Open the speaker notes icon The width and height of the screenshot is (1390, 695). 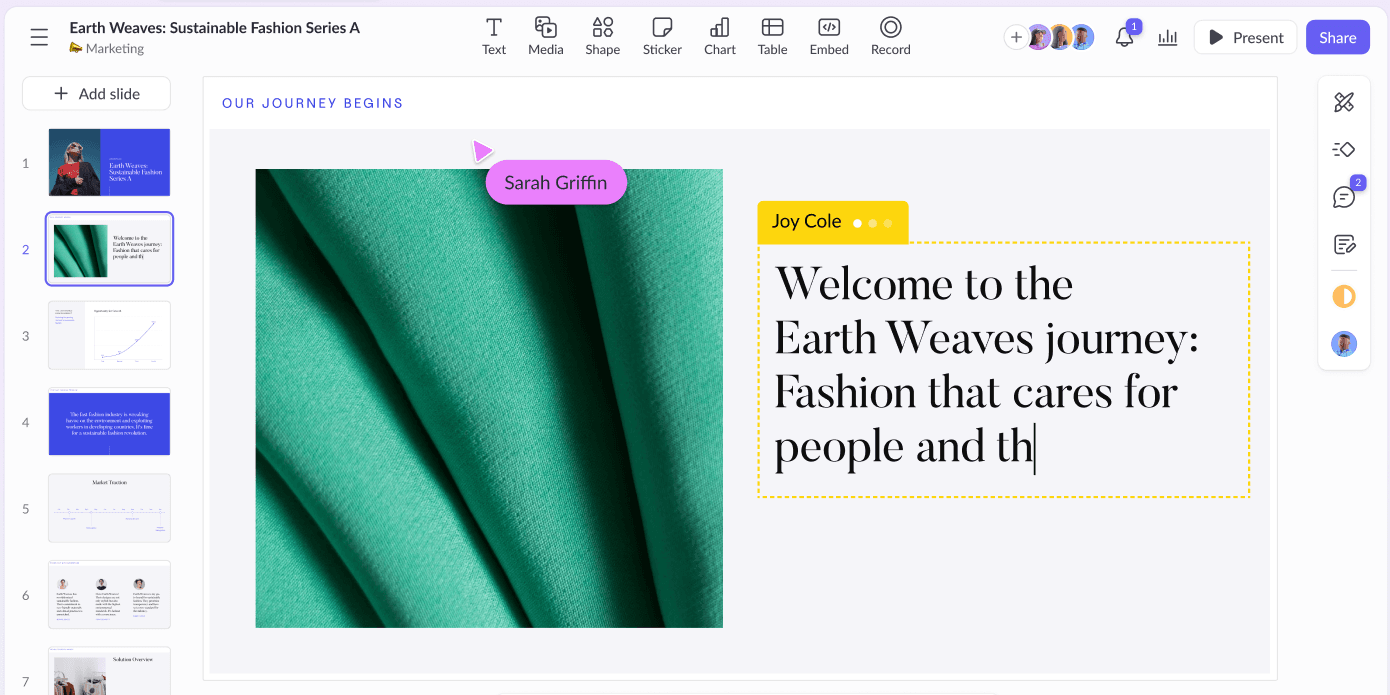pos(1344,245)
